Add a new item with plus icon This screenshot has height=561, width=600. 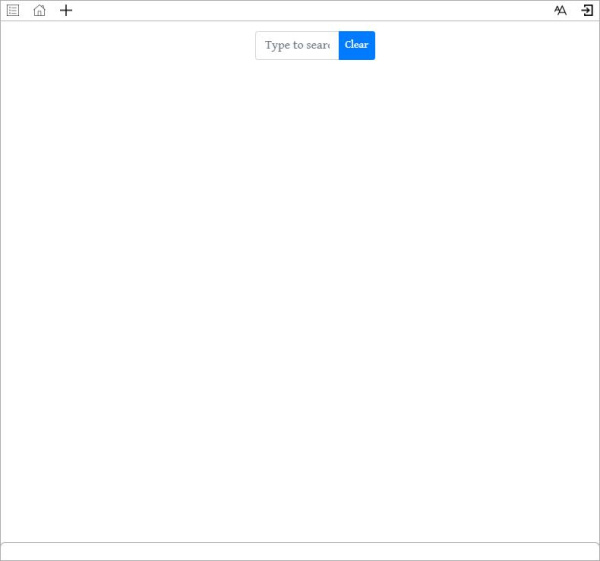click(66, 10)
